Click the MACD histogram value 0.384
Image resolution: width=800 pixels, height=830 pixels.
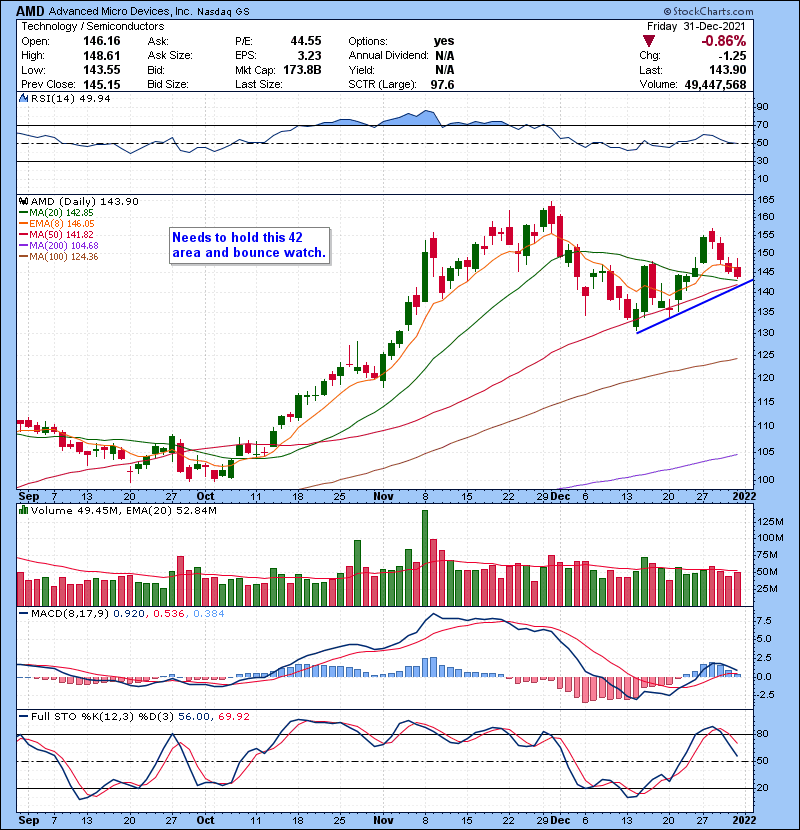[x=209, y=614]
